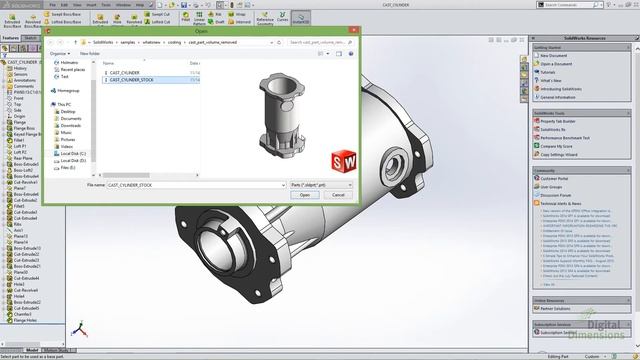640x360 pixels.
Task: Select the Rib tool
Action: pos(215,14)
